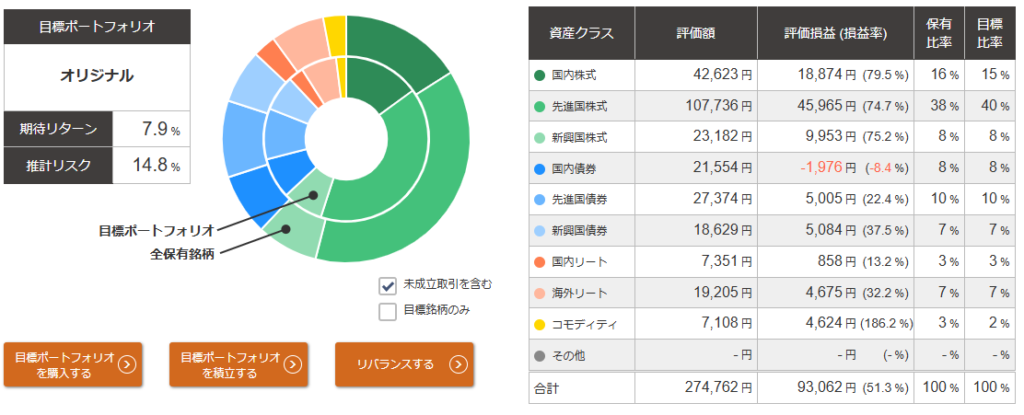Click arrow icon on 目標ポートフォリオを積立する button
Viewport: 1024px width, 415px height.
pos(292,364)
